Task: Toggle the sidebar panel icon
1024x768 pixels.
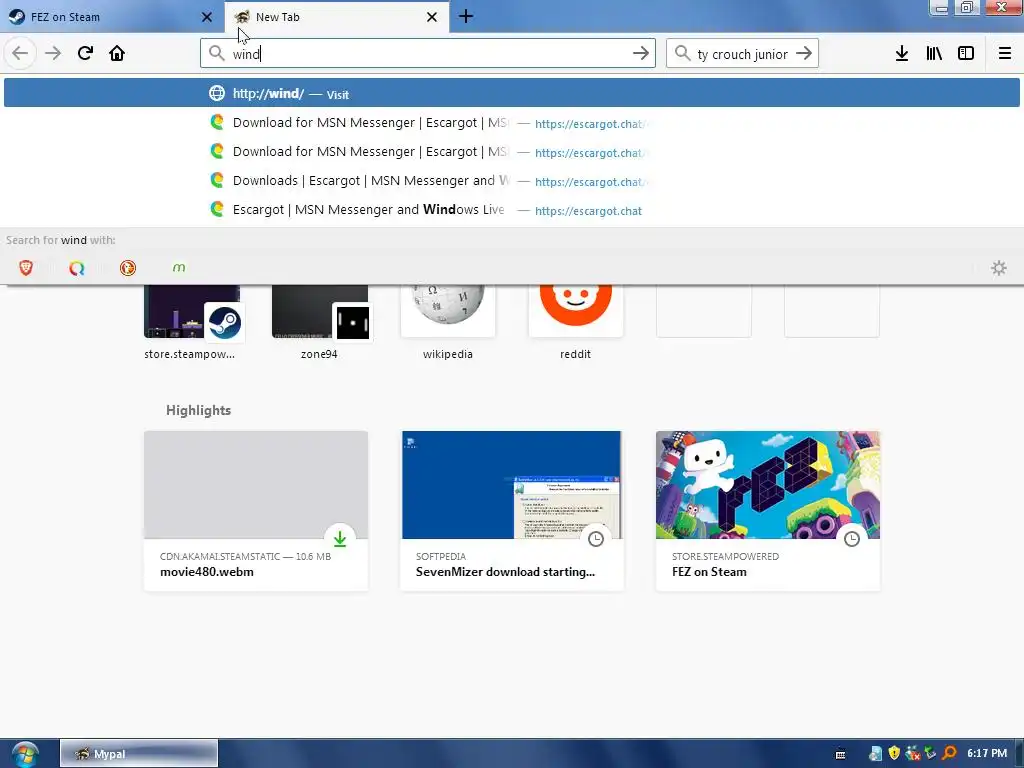Action: 966,54
